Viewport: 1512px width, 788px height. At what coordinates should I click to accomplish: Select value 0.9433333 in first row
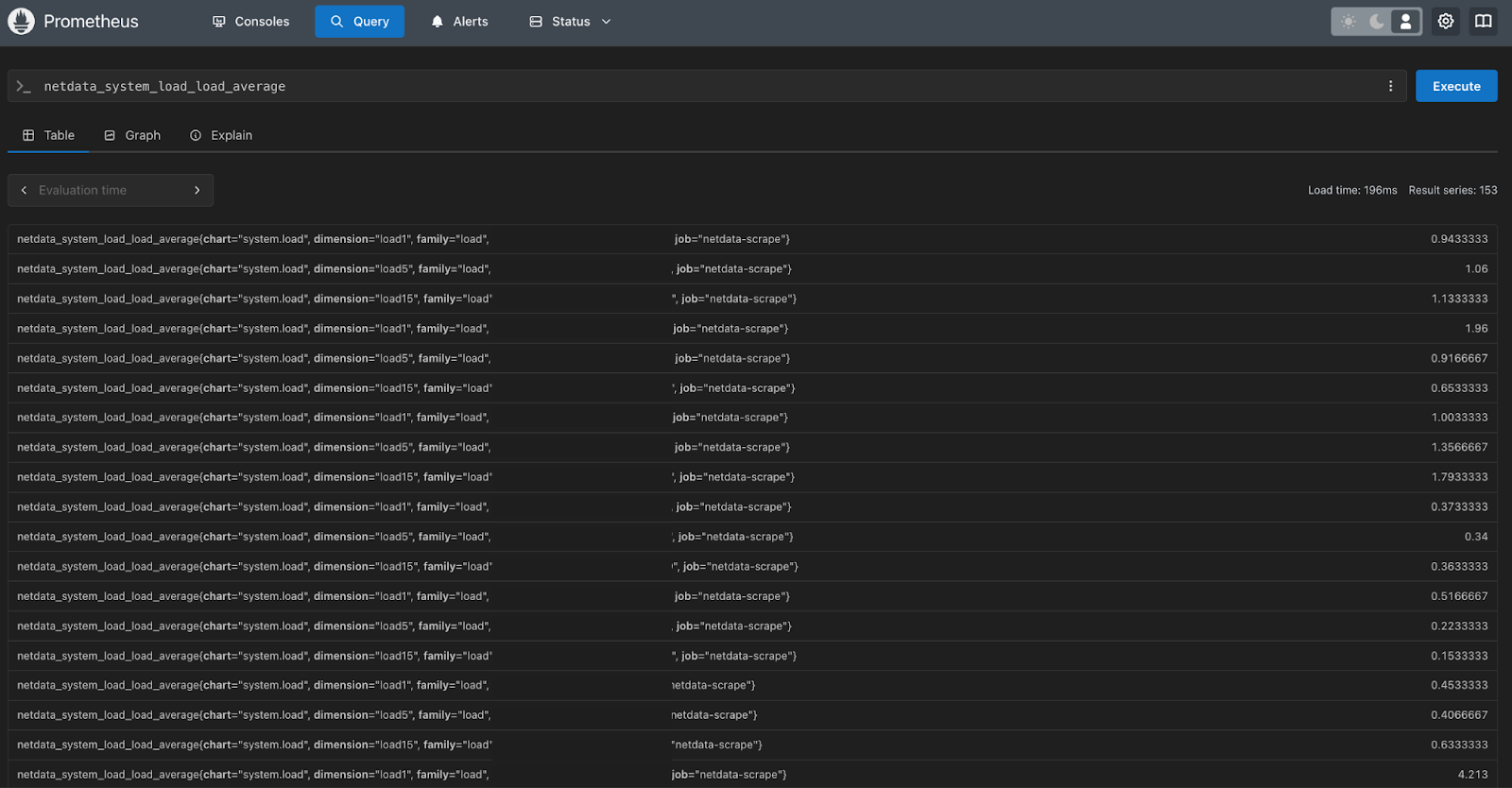point(1459,239)
